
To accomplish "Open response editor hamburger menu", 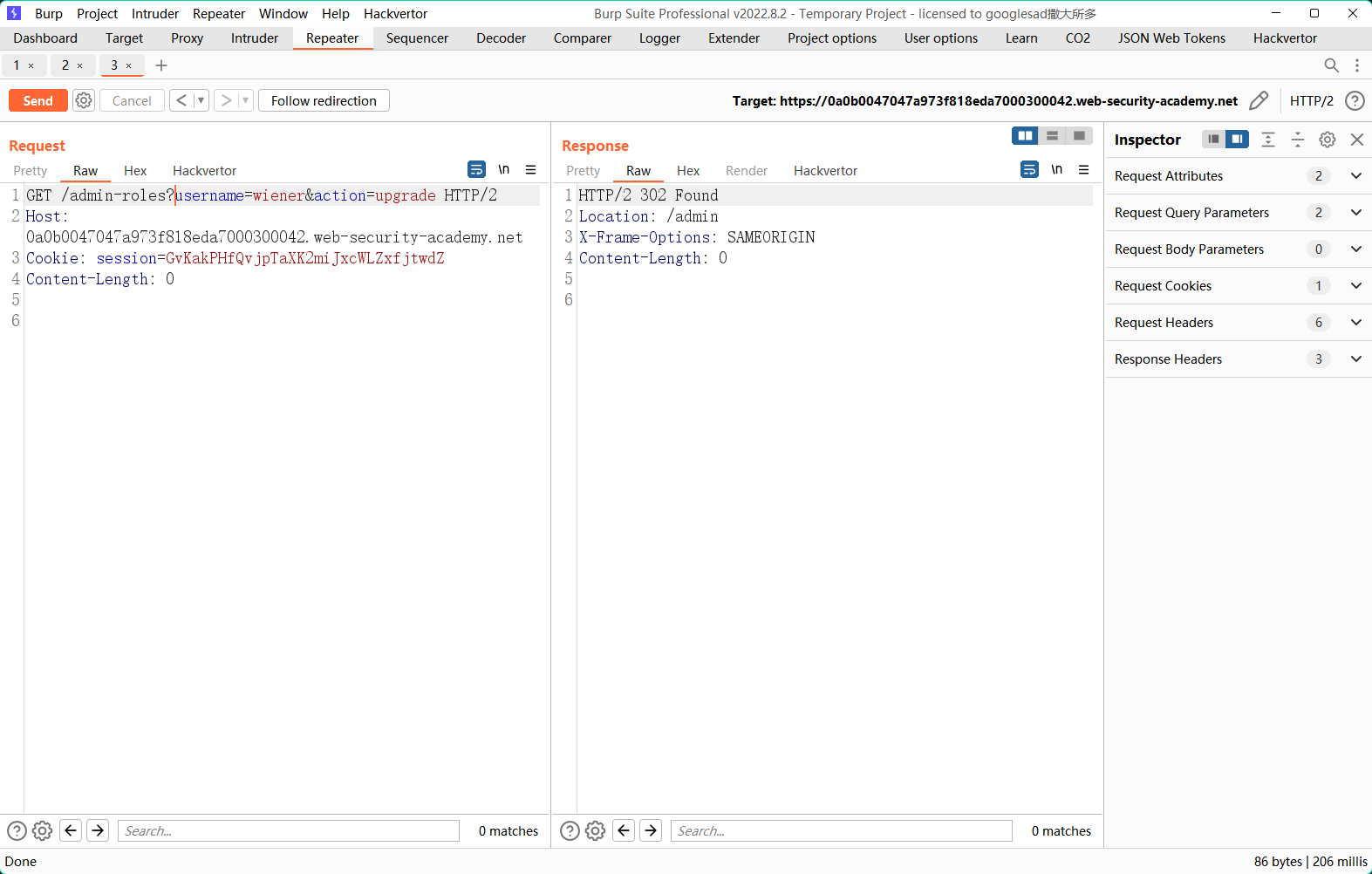I will pyautogui.click(x=1084, y=169).
